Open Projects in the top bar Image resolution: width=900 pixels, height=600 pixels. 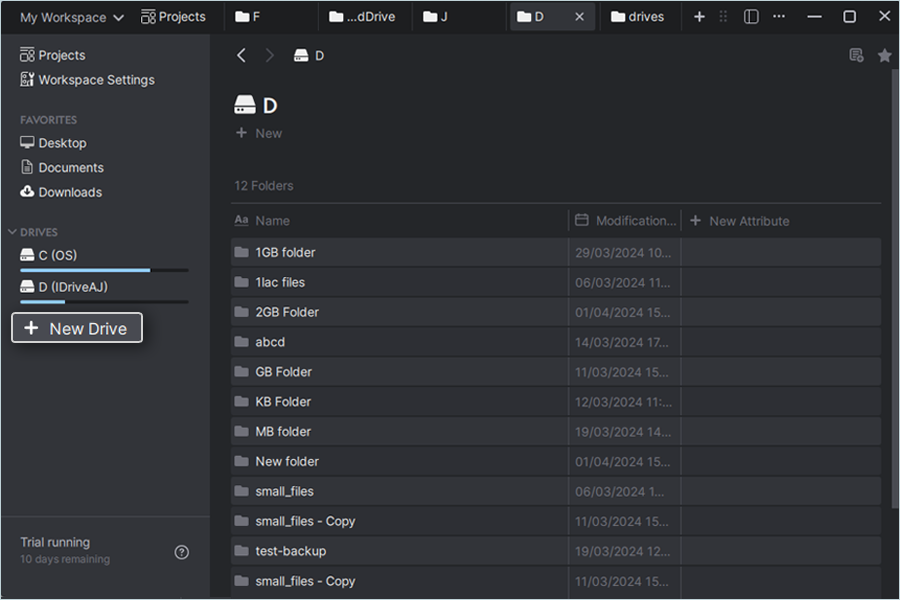[173, 17]
